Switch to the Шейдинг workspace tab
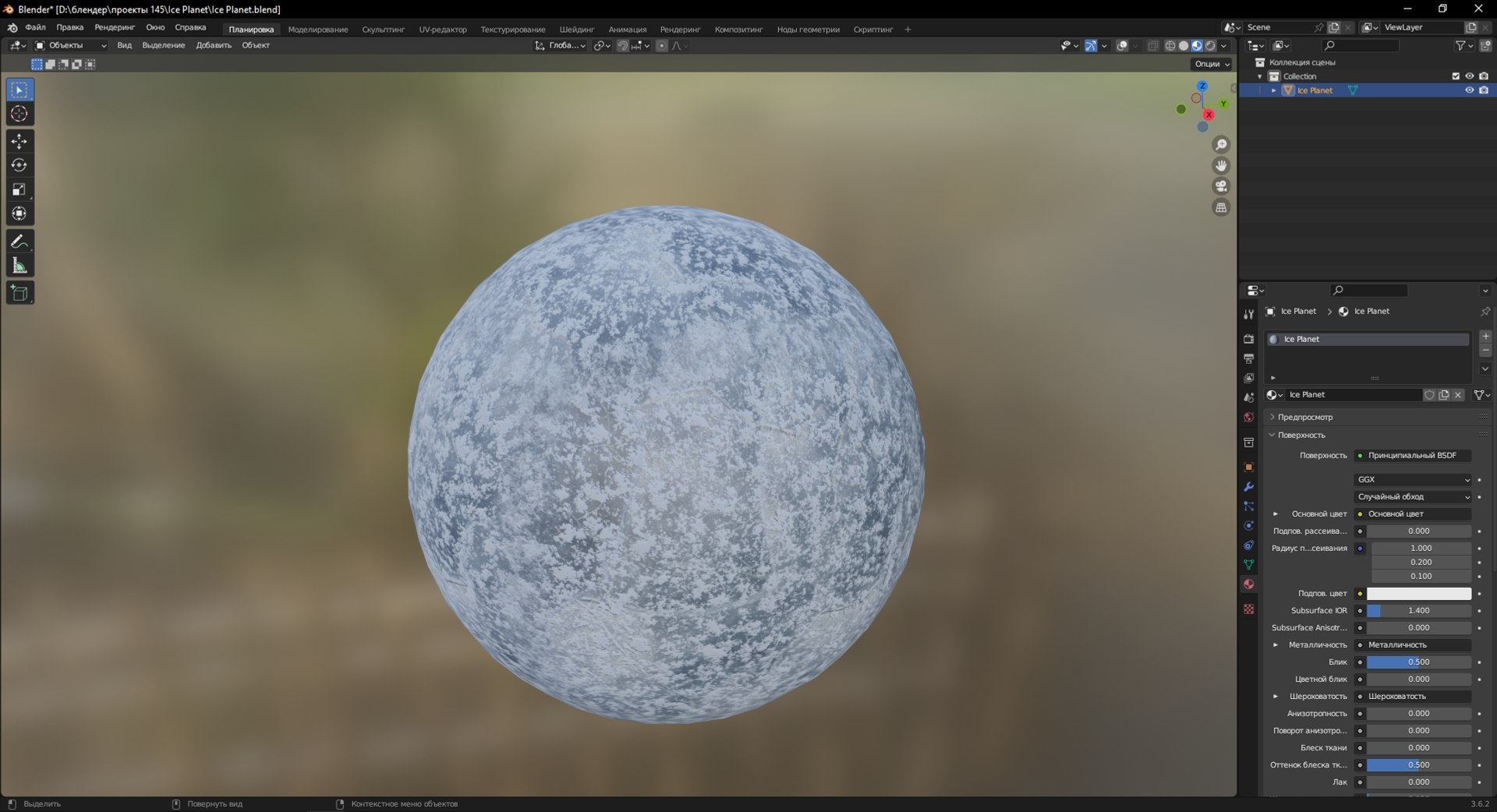This screenshot has width=1497, height=812. [577, 30]
